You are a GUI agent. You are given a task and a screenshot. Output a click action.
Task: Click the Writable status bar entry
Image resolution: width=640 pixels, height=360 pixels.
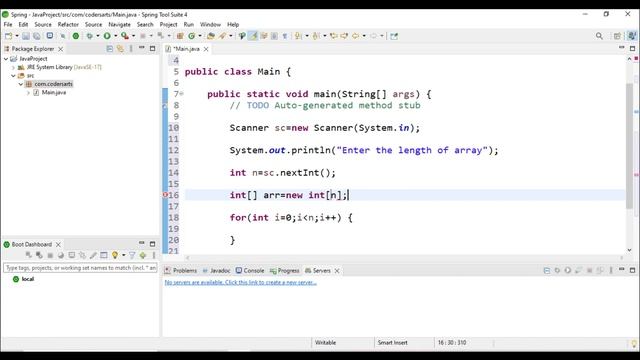(326, 343)
